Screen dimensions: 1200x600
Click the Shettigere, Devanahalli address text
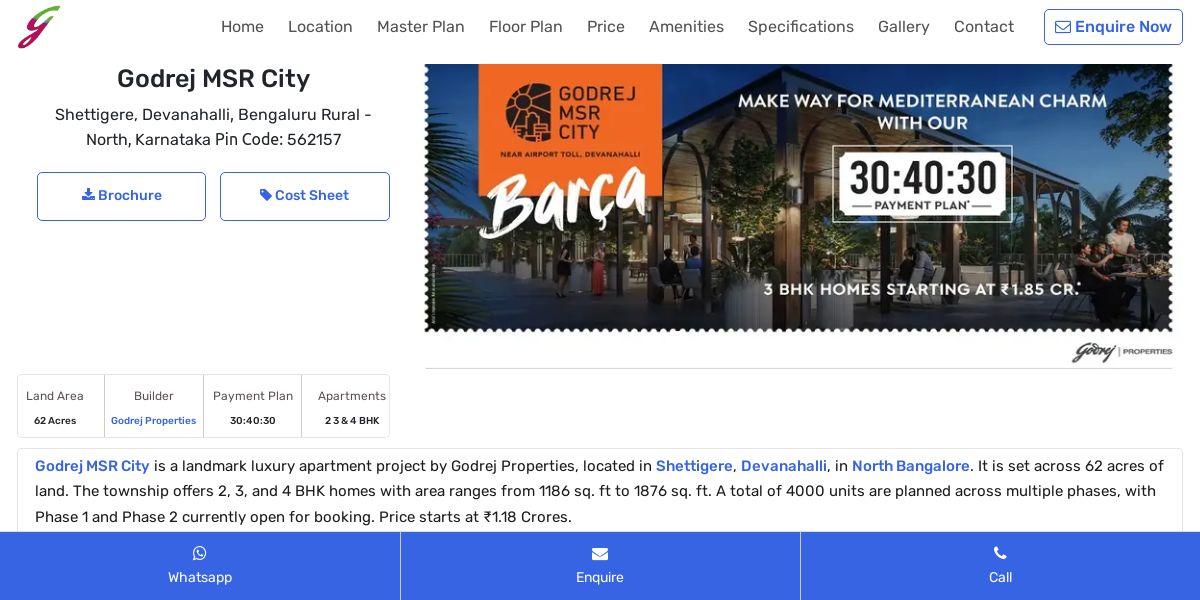click(213, 127)
